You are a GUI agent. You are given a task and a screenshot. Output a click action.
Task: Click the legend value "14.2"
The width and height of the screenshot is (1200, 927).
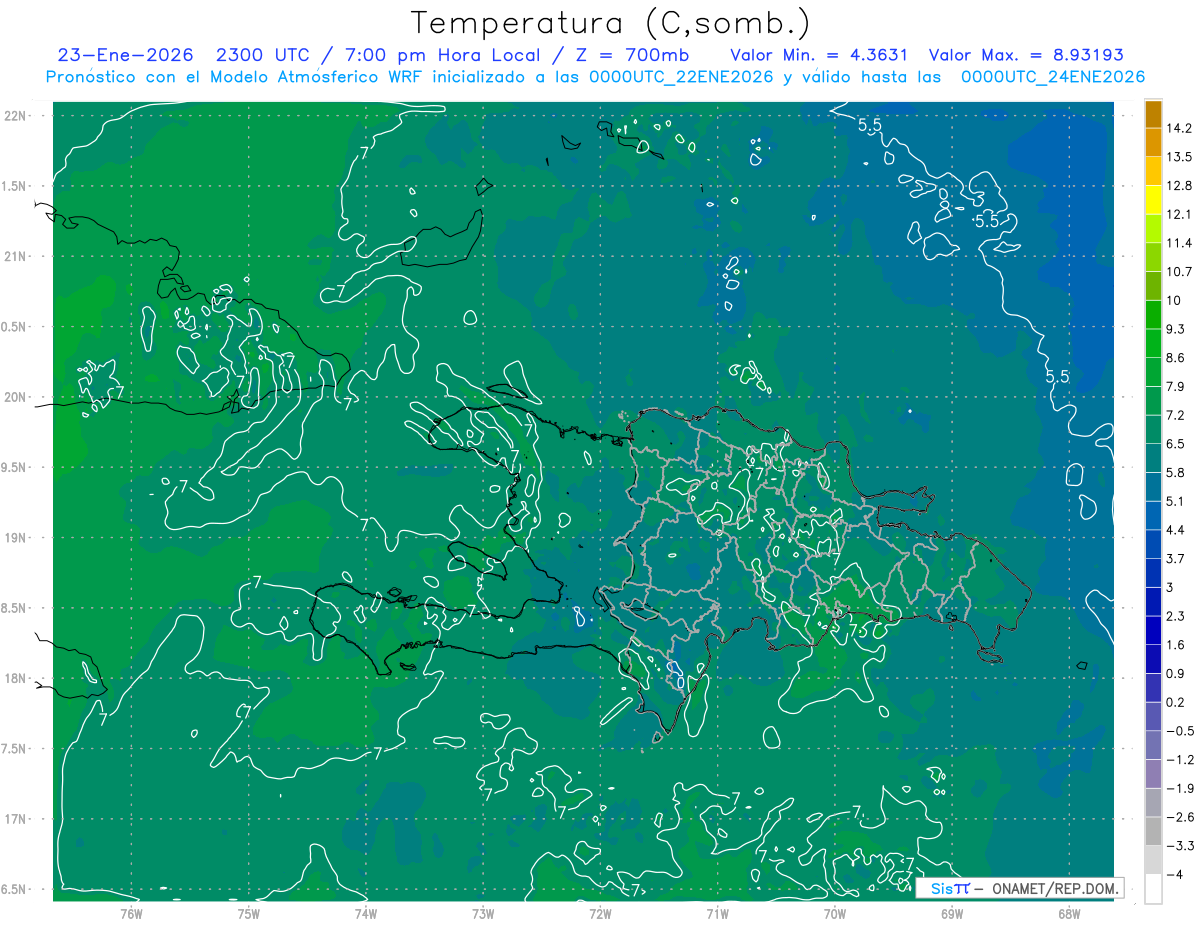tap(1179, 128)
